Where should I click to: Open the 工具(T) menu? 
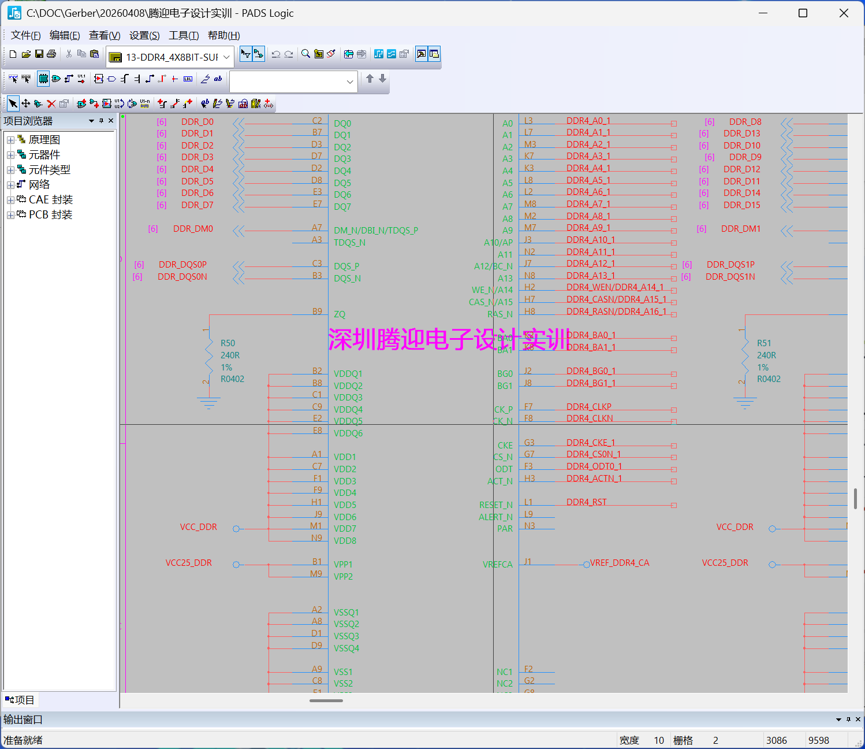tap(183, 35)
